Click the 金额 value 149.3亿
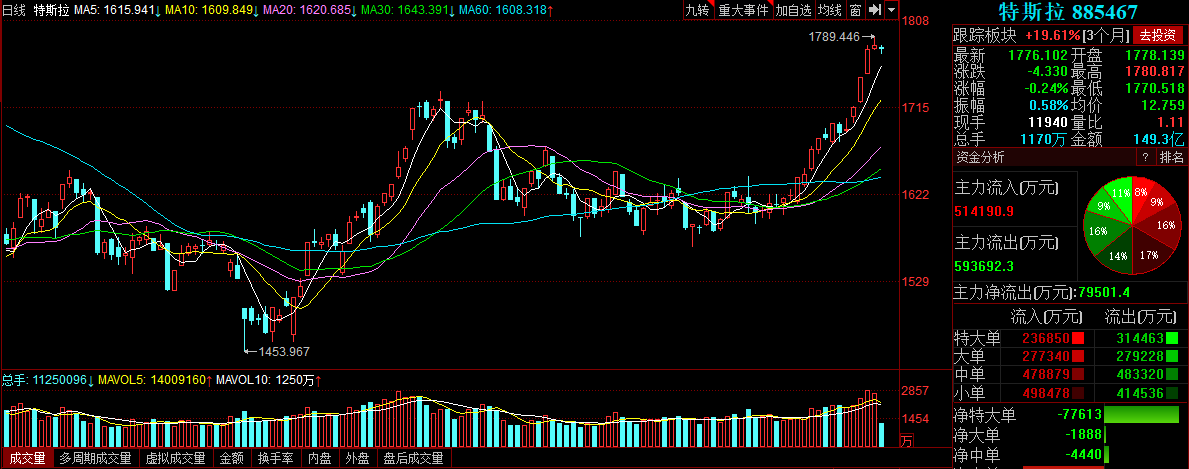The width and height of the screenshot is (1189, 469). click(x=1159, y=139)
